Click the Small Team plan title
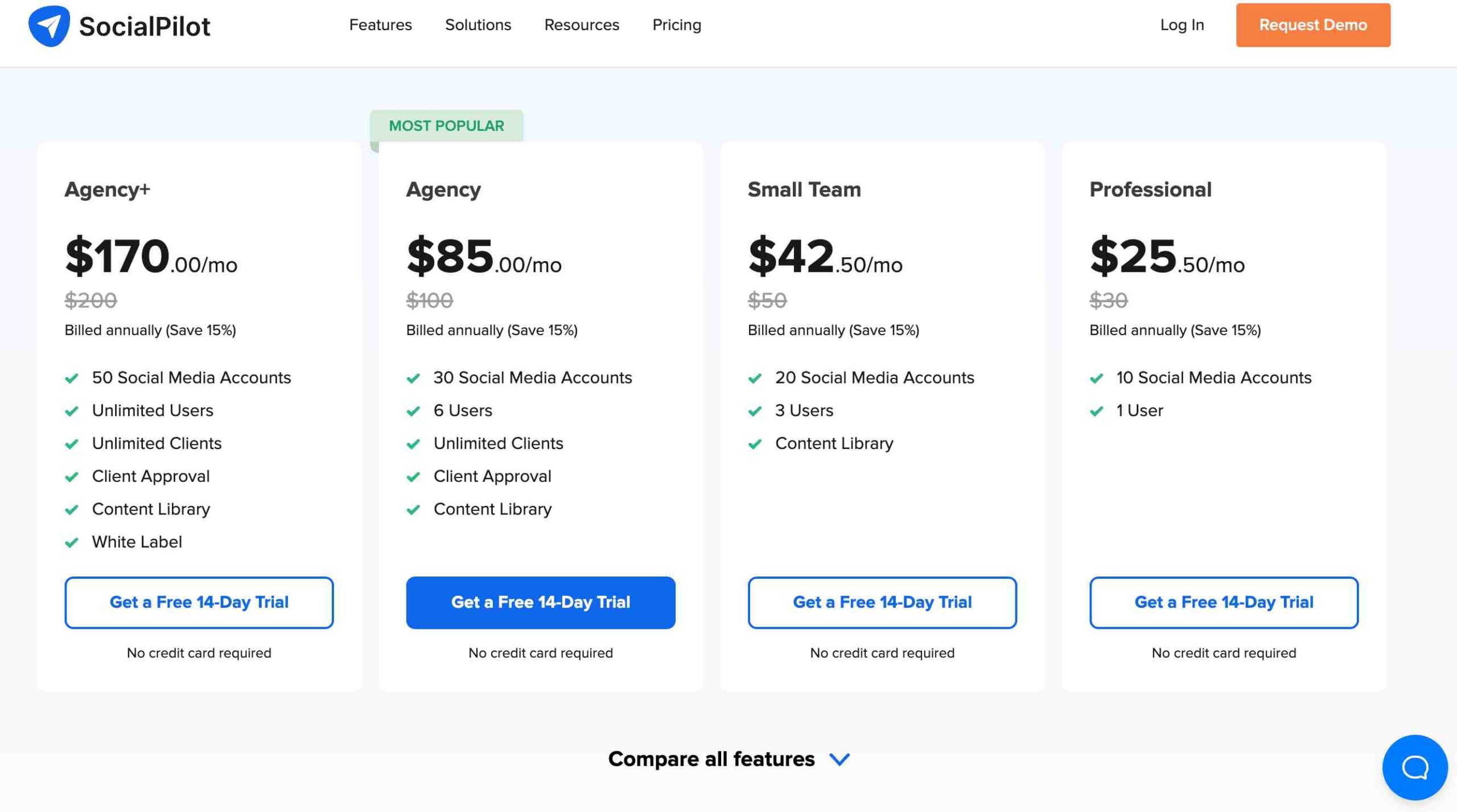Screen dimensions: 1457x812 point(804,189)
